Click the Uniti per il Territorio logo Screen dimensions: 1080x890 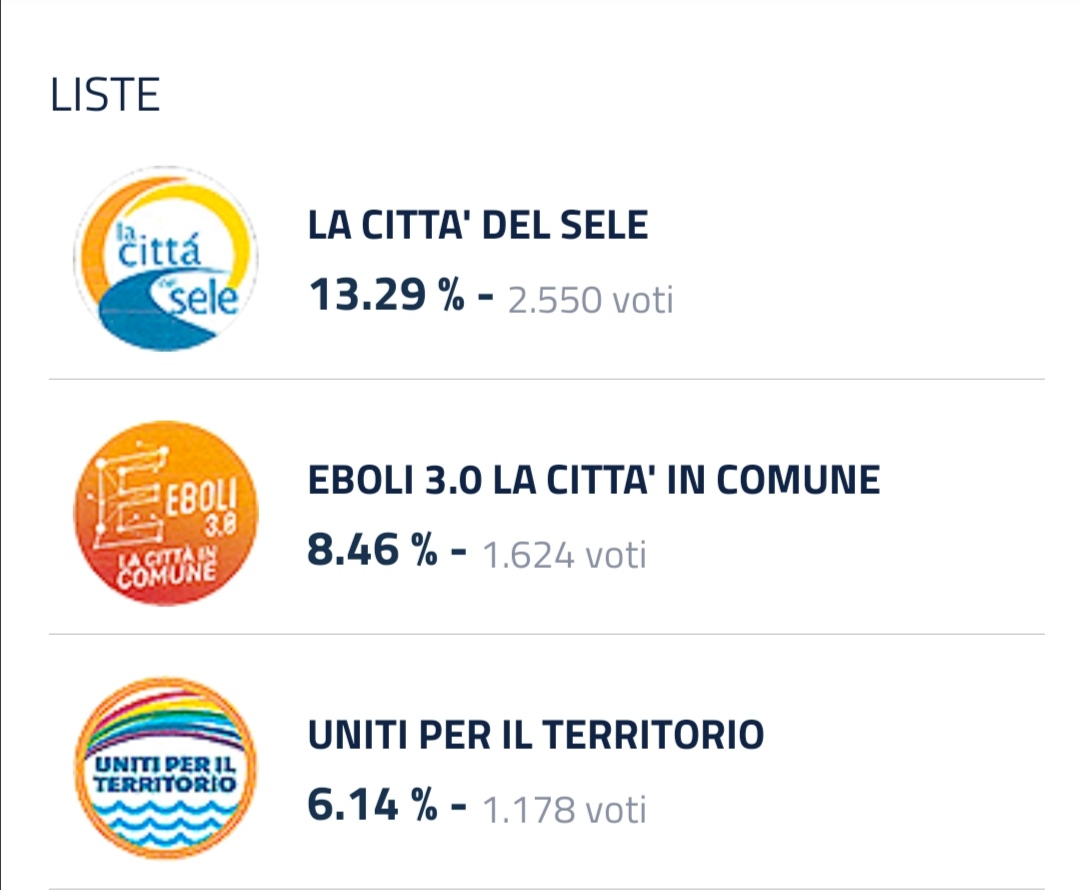coord(165,768)
